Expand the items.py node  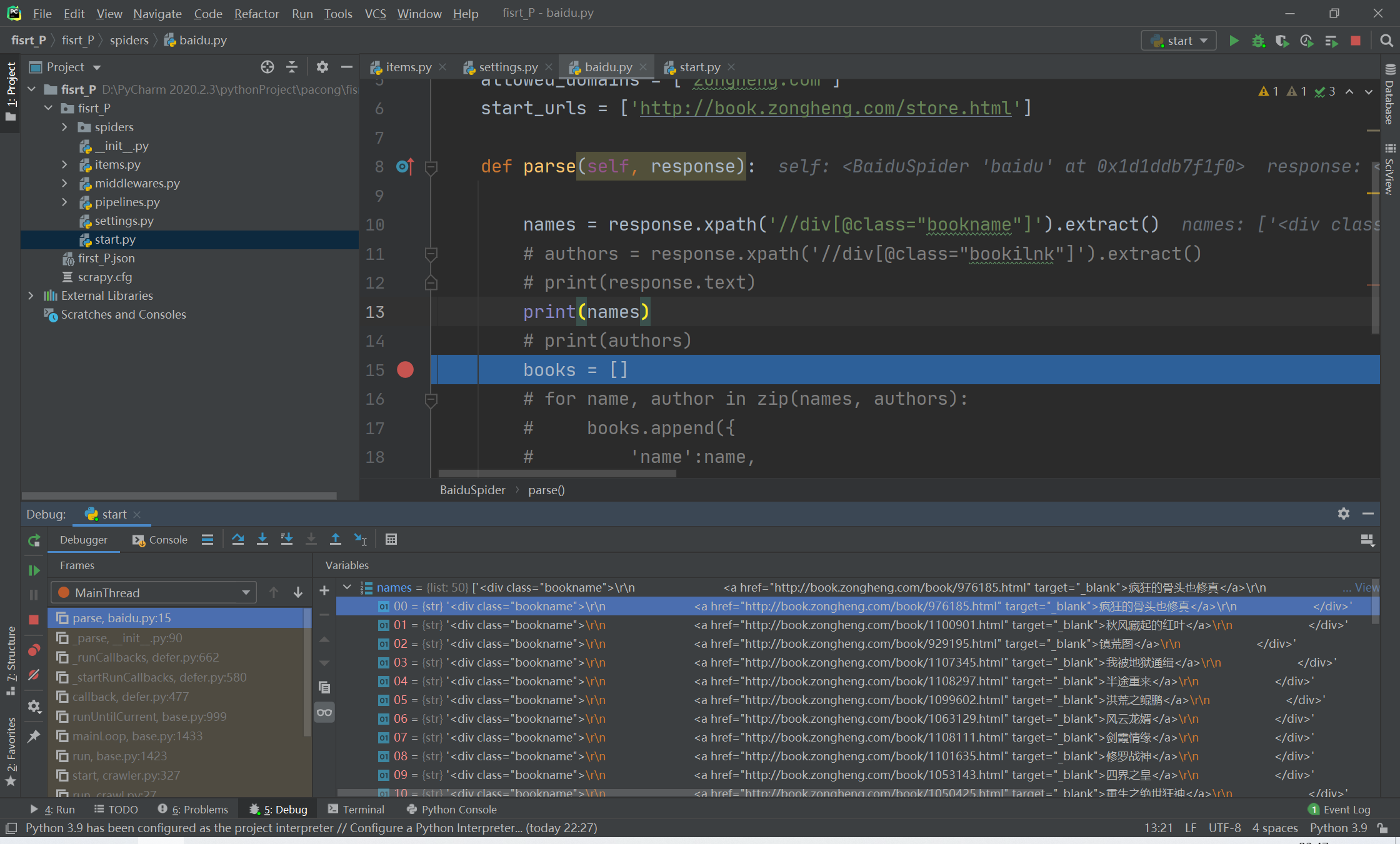pyautogui.click(x=64, y=164)
